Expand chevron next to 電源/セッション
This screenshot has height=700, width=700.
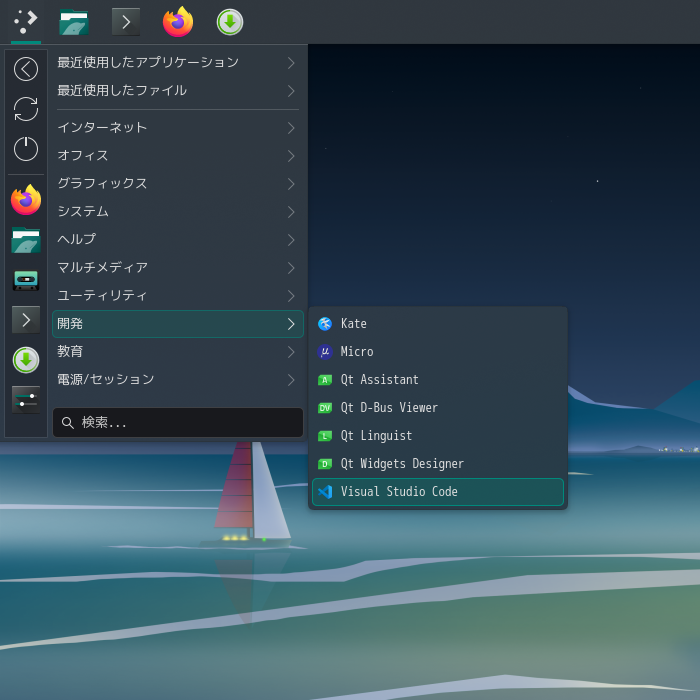tap(291, 380)
